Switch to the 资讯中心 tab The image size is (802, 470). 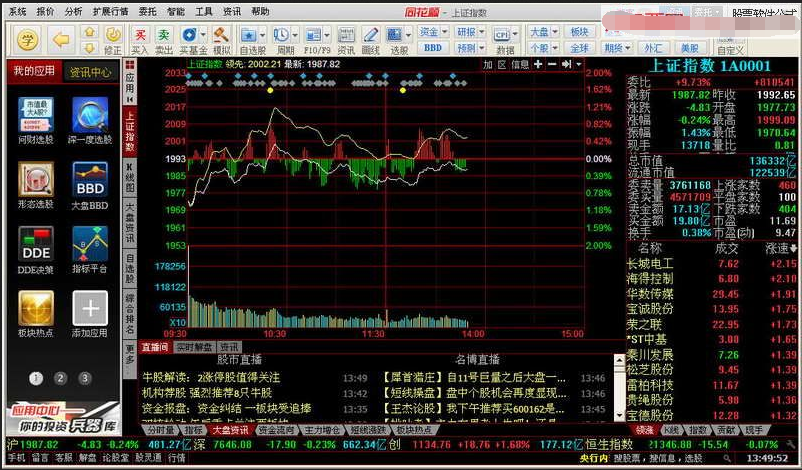point(91,72)
